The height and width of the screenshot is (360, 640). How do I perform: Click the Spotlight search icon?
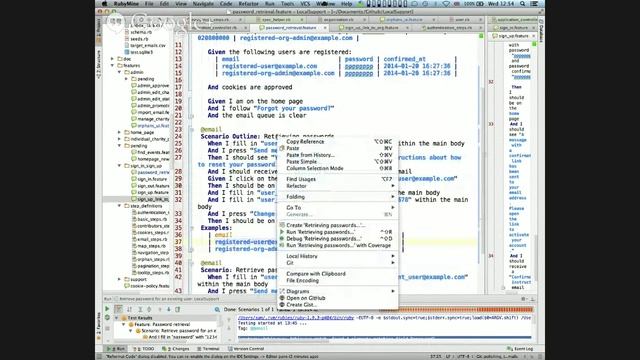522,4
